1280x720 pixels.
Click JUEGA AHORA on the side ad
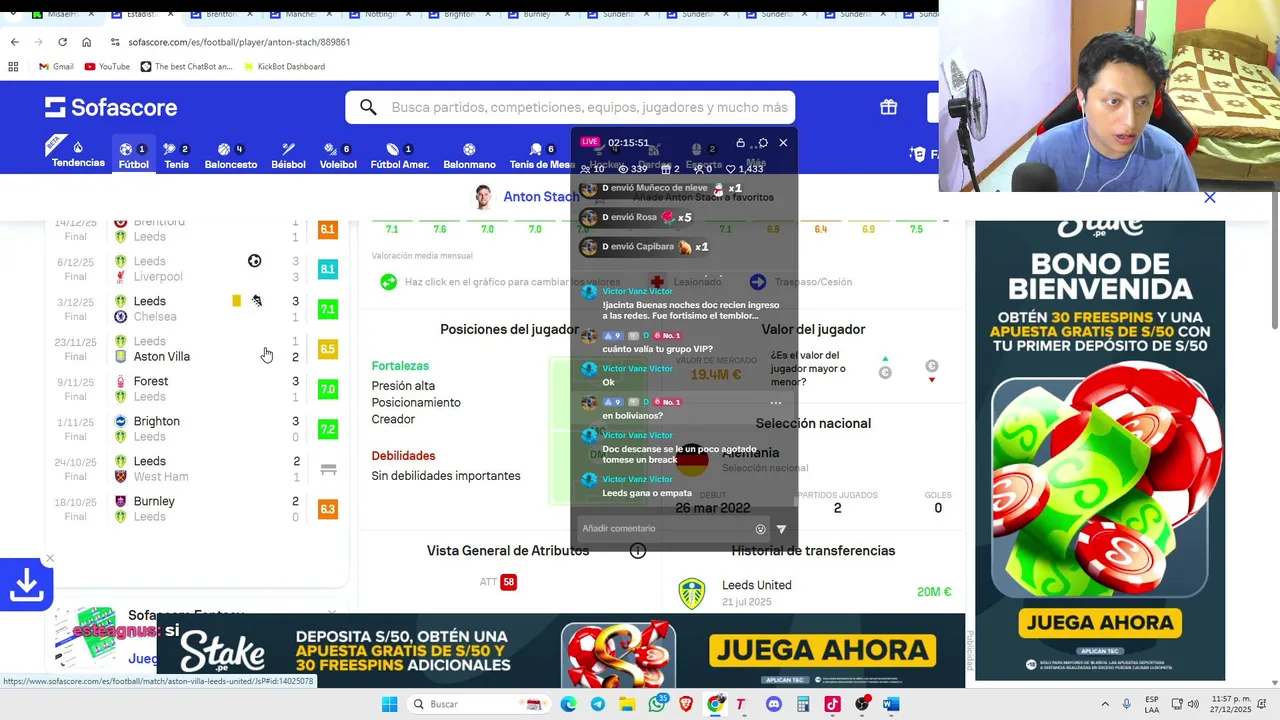(x=1100, y=623)
